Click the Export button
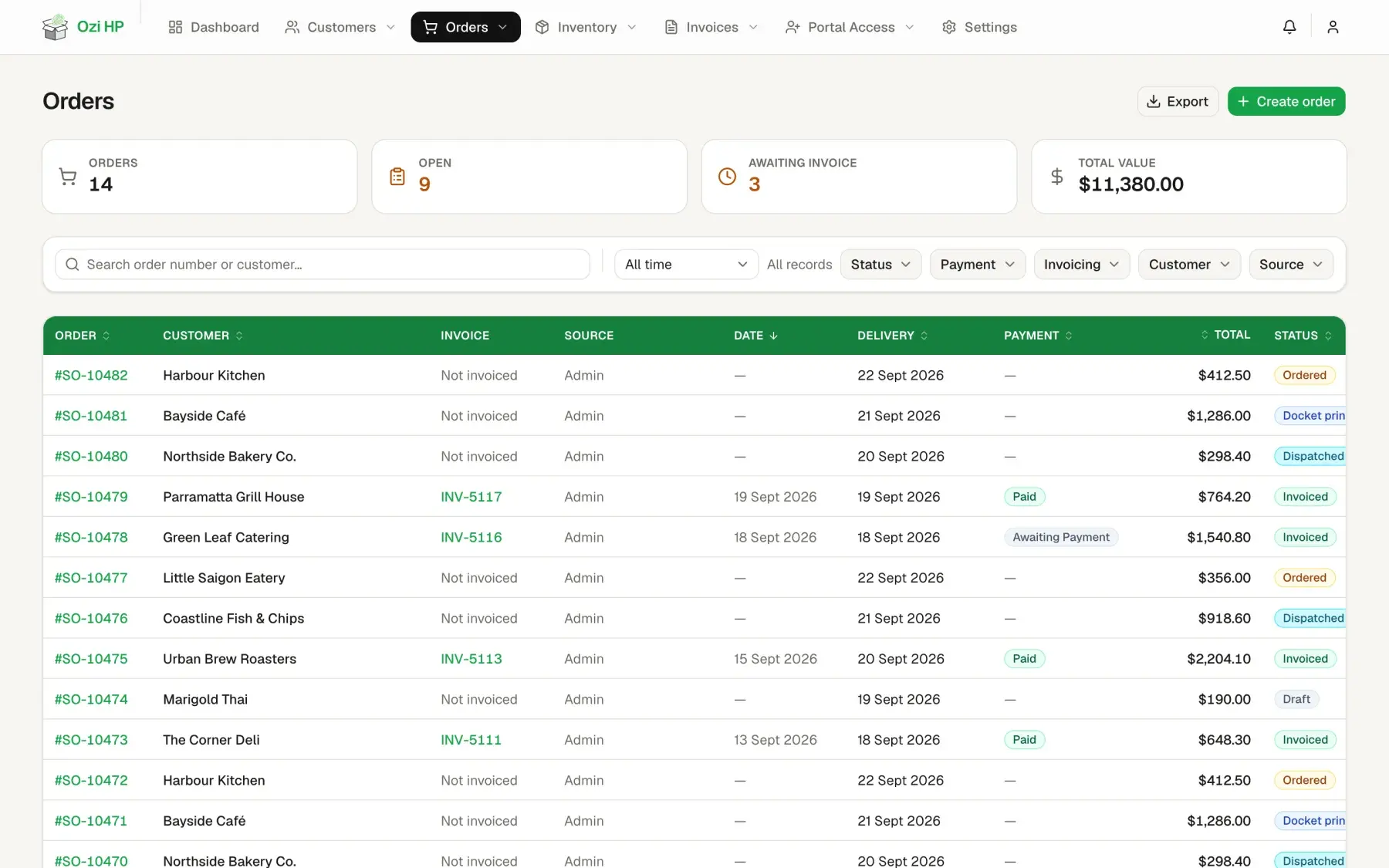Image resolution: width=1389 pixels, height=868 pixels. tap(1178, 101)
